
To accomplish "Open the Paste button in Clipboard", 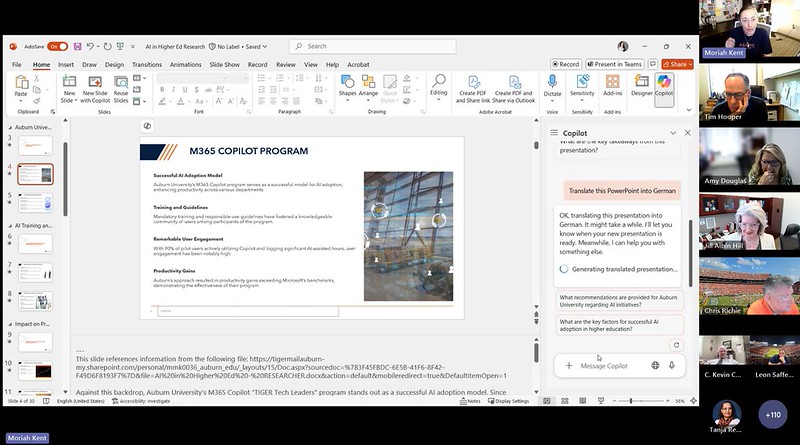I will pyautogui.click(x=21, y=87).
